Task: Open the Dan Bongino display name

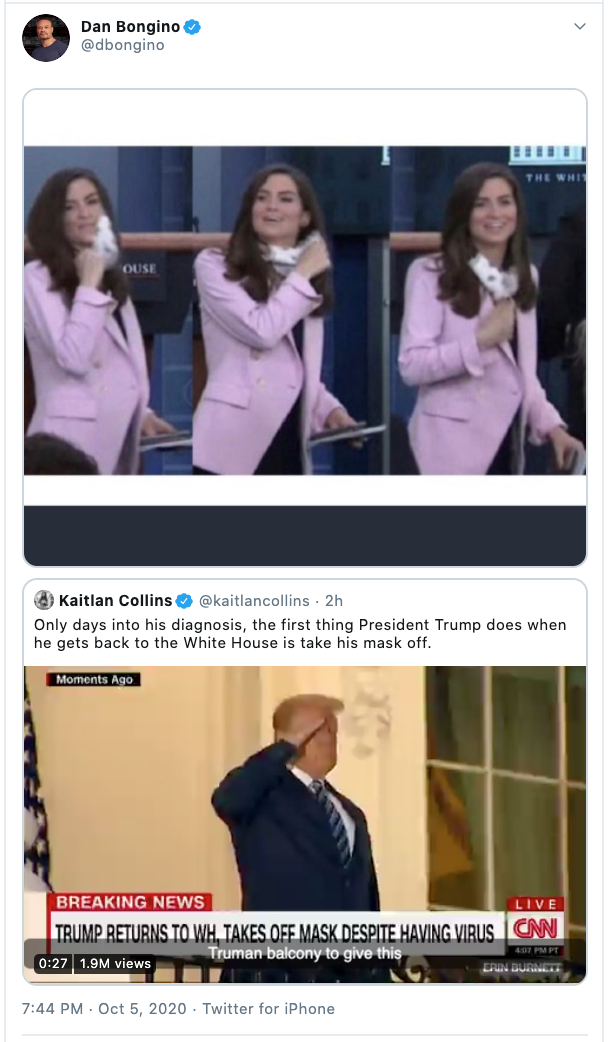Action: pyautogui.click(x=130, y=27)
